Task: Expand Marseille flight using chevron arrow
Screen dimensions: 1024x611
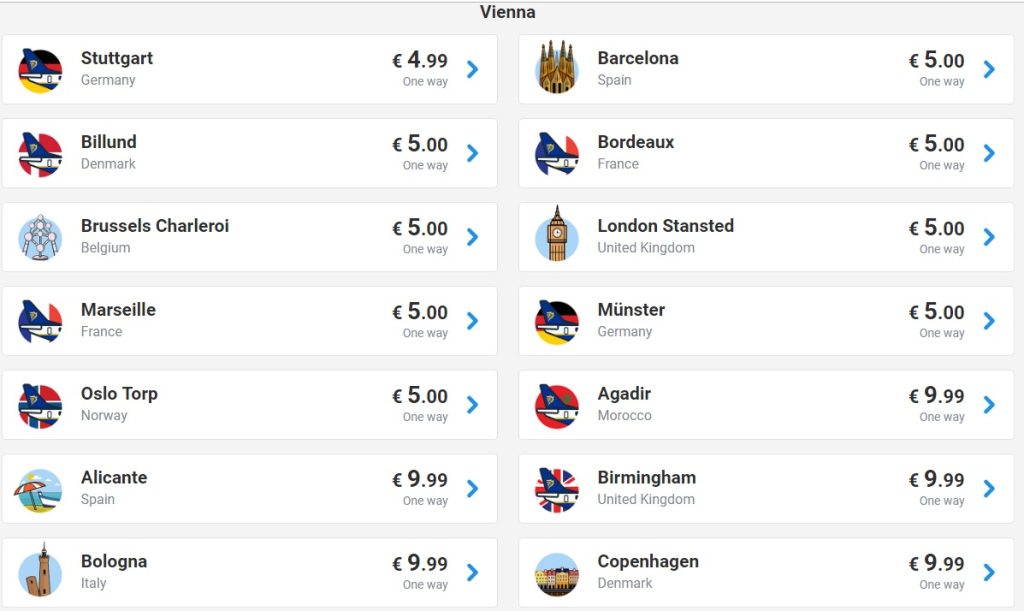Action: point(472,321)
